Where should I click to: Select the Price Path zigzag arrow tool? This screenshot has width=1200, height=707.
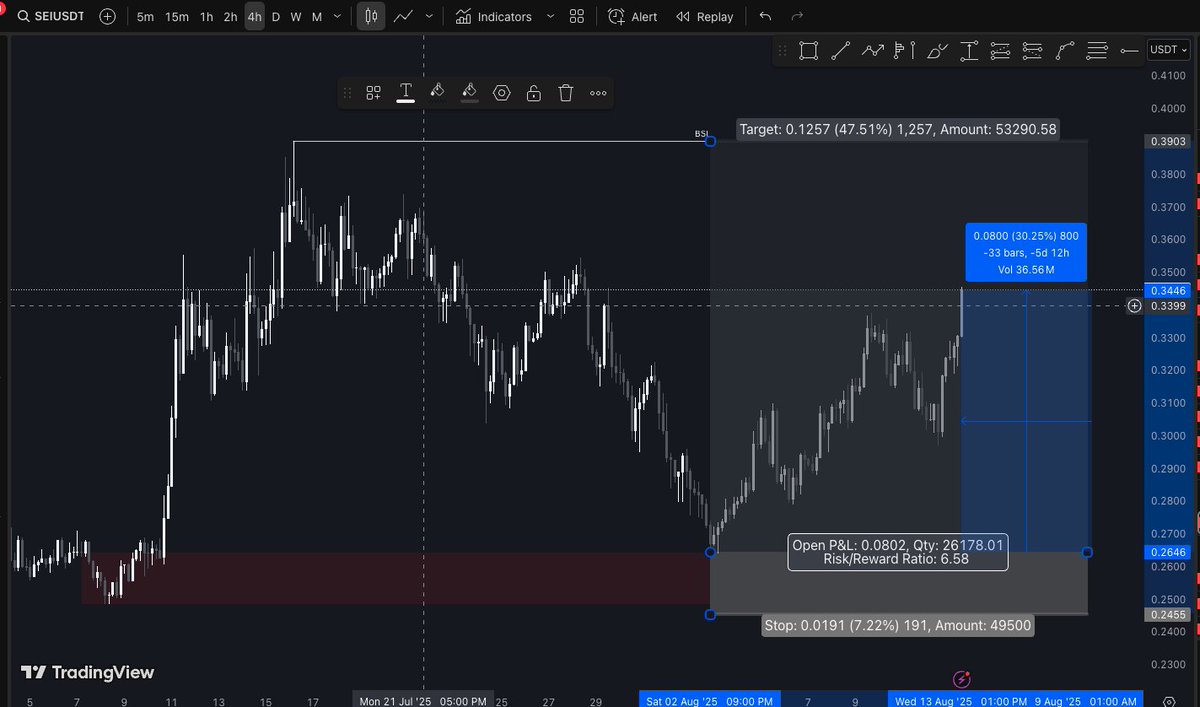(x=873, y=51)
